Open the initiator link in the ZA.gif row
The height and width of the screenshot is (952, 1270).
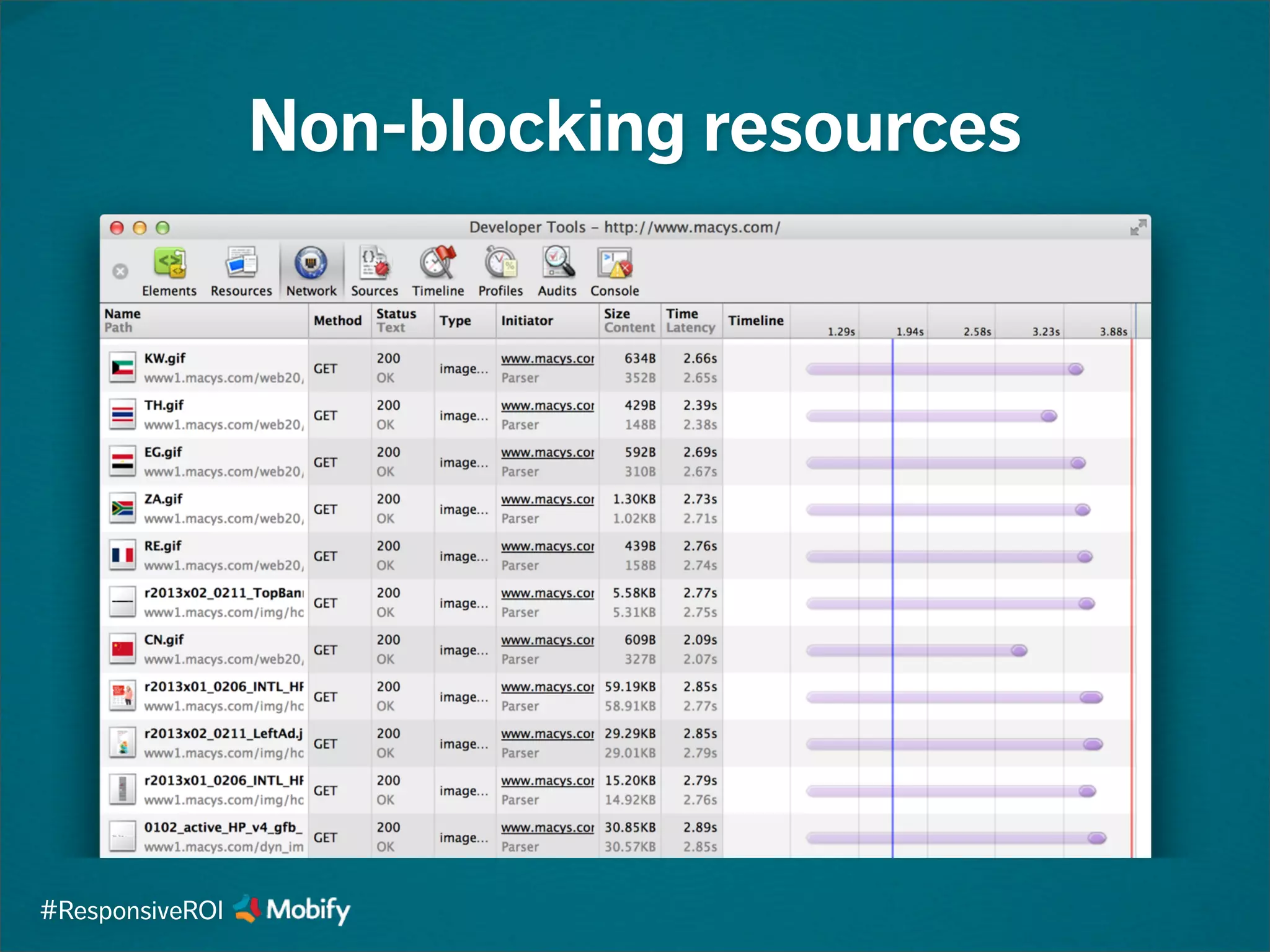[548, 500]
